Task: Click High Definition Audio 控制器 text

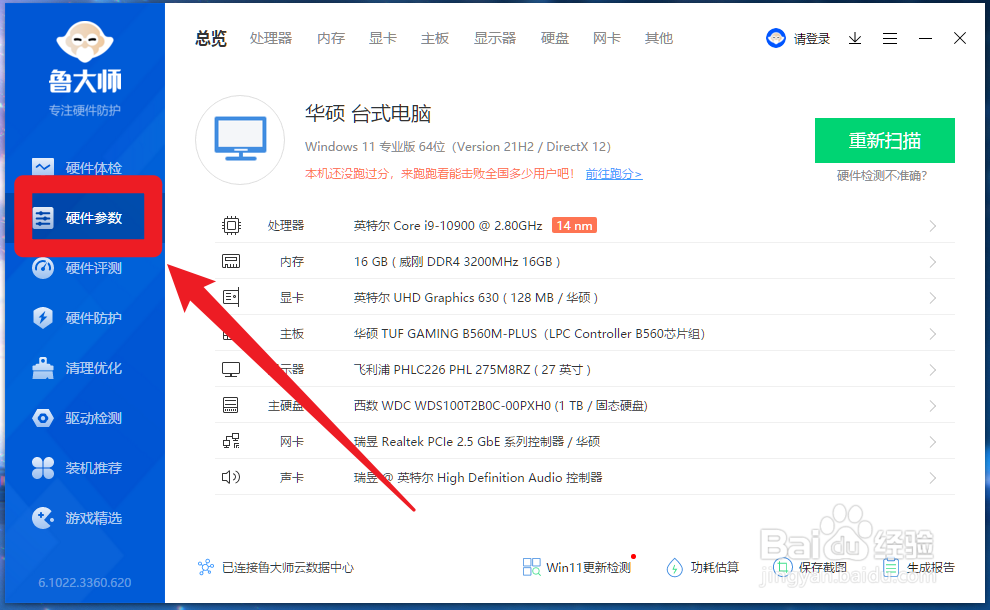Action: point(478,477)
